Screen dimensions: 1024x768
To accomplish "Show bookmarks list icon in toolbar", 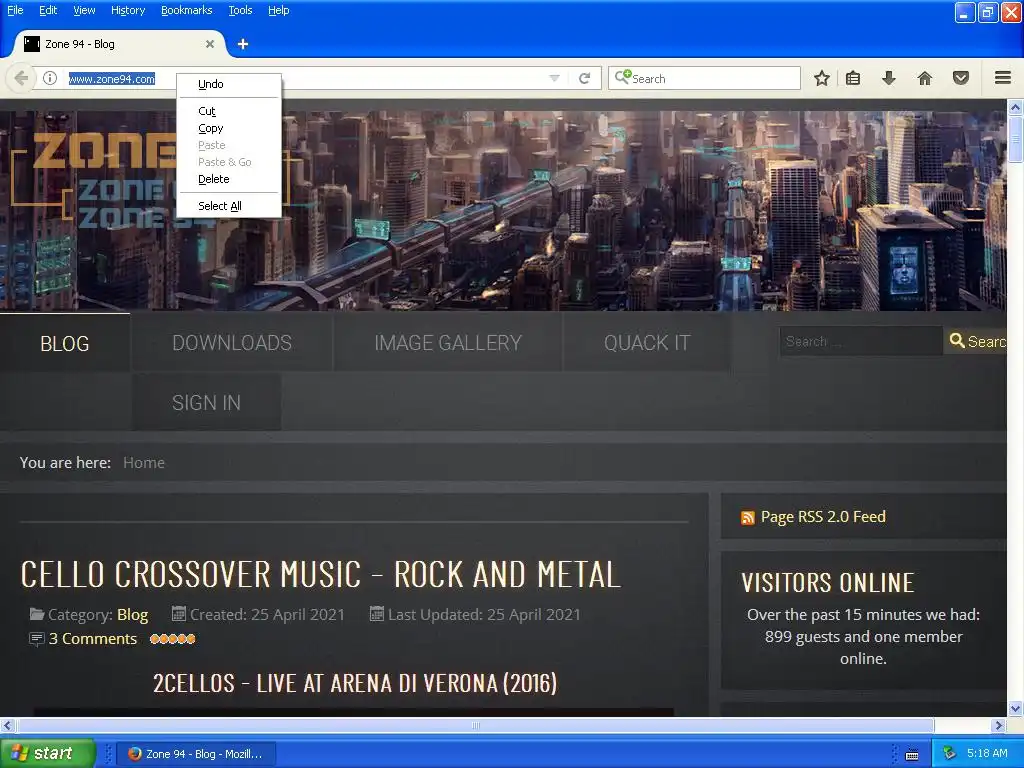I will point(853,78).
